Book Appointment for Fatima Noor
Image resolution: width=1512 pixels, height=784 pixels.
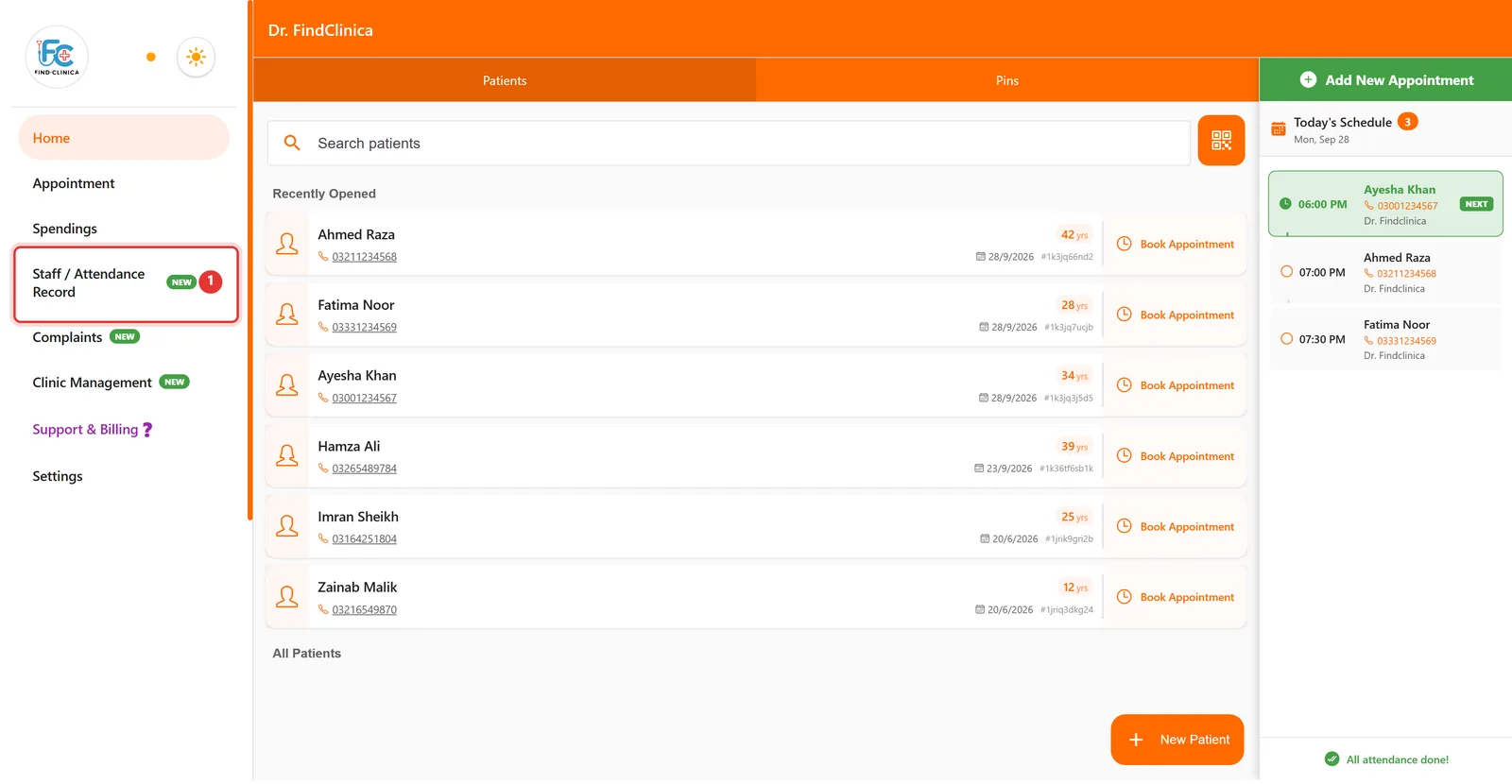pos(1176,315)
